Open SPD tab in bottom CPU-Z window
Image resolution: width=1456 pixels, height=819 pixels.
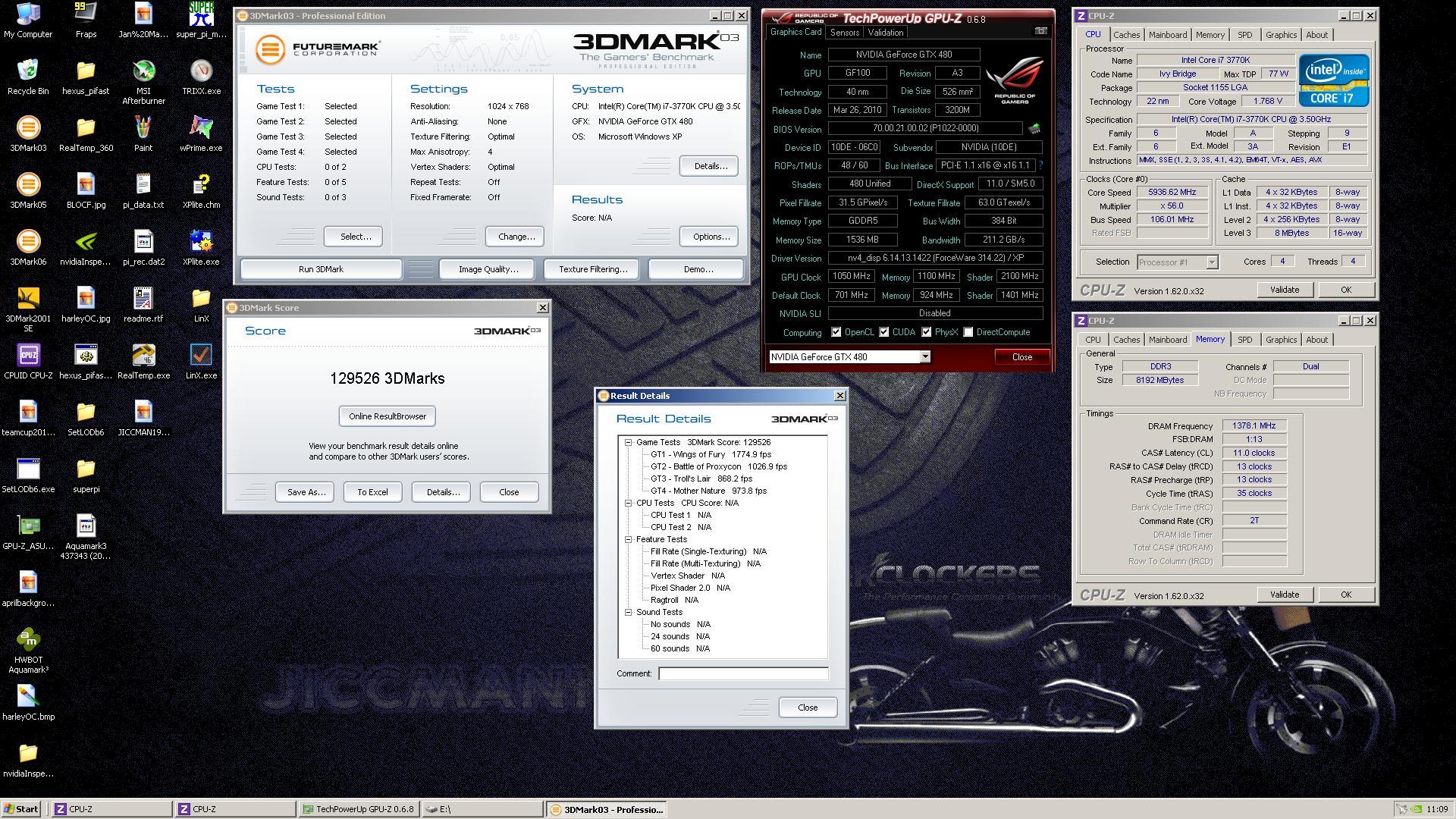point(1244,340)
